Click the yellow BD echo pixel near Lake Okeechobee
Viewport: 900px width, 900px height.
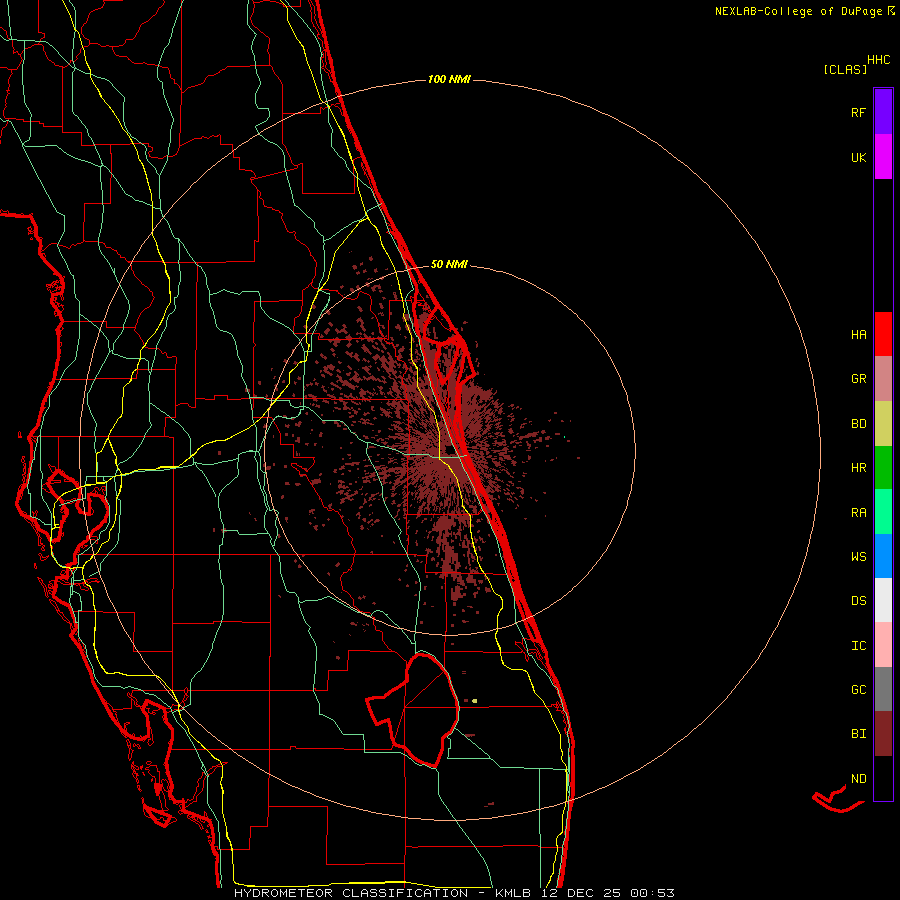pos(475,701)
